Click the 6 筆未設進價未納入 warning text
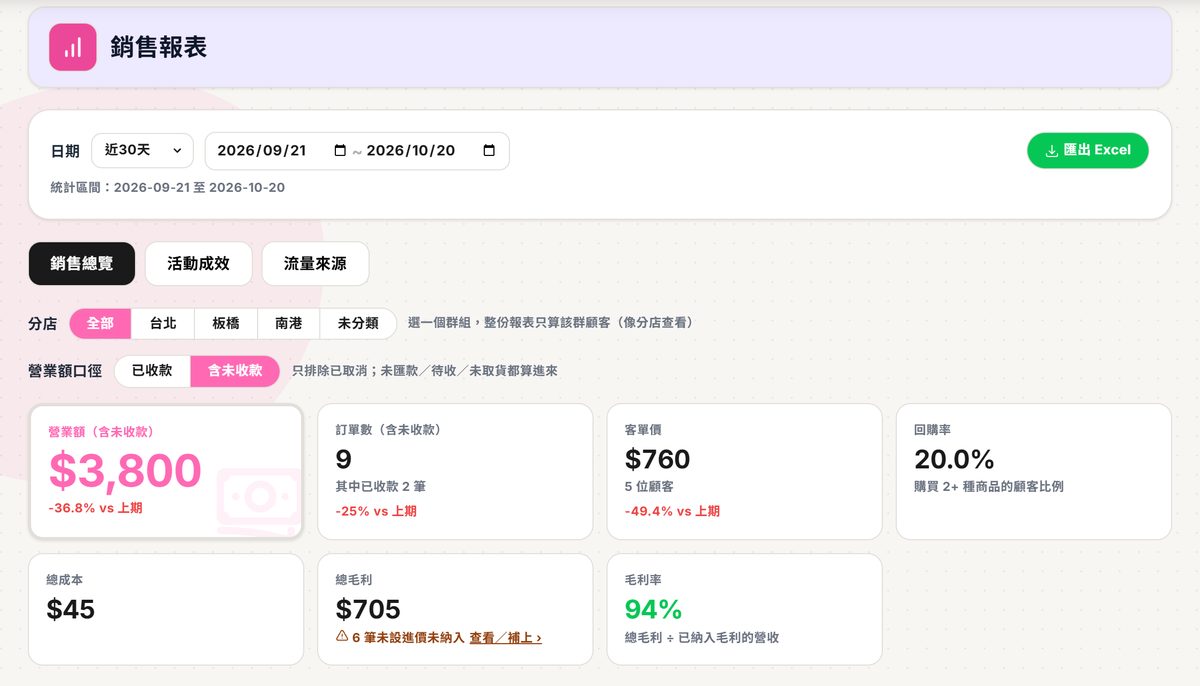This screenshot has height=686, width=1200. tap(408, 637)
